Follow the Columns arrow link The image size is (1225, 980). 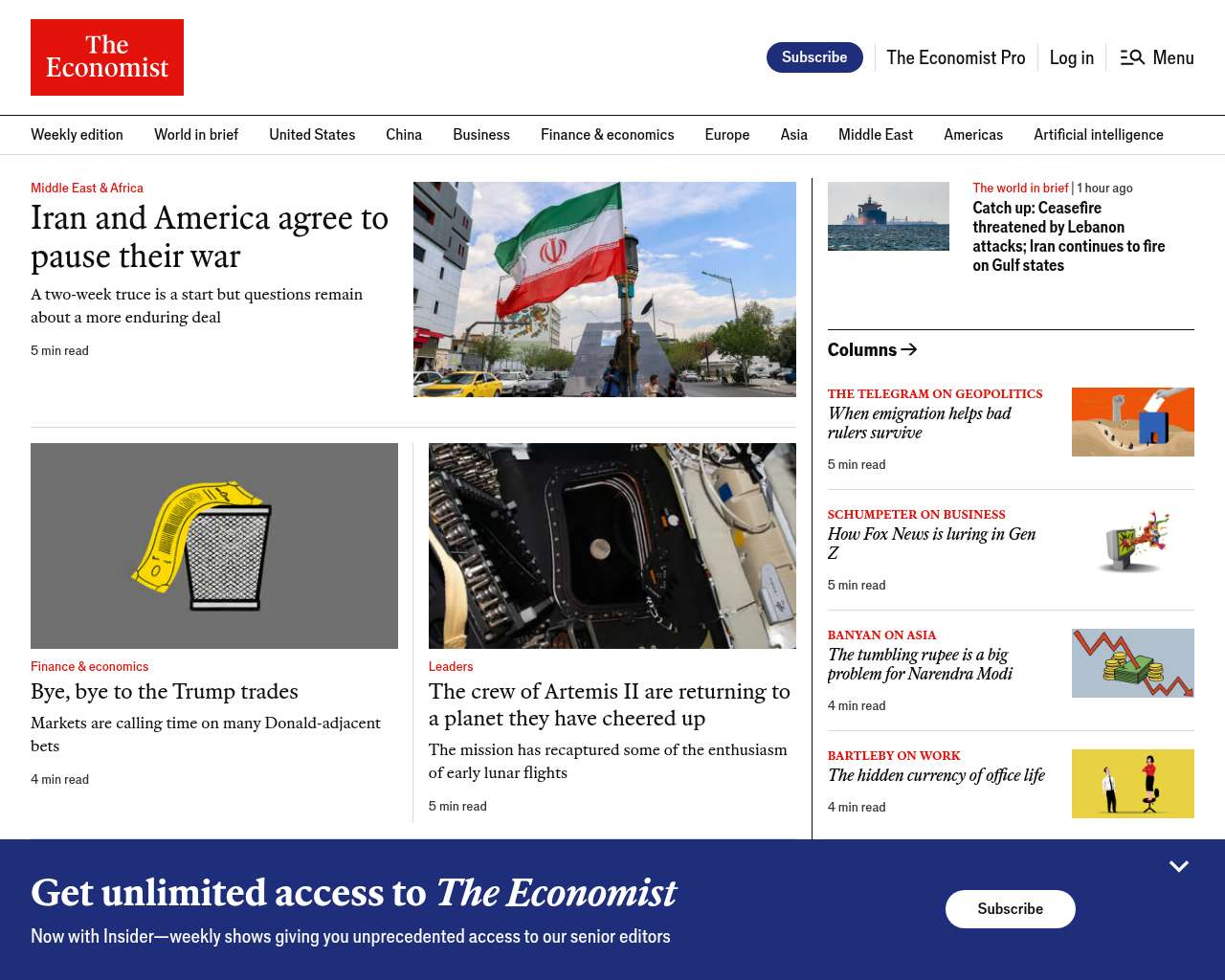point(908,349)
